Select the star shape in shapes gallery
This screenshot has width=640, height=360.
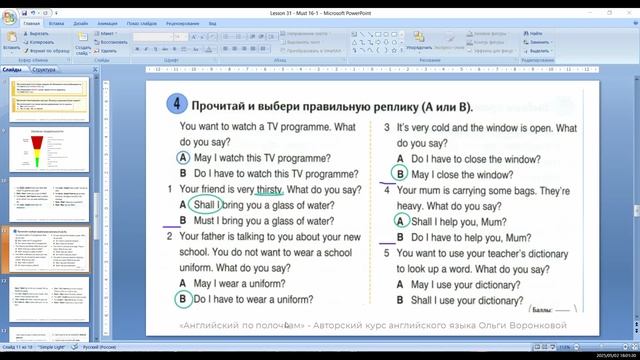[x=394, y=50]
